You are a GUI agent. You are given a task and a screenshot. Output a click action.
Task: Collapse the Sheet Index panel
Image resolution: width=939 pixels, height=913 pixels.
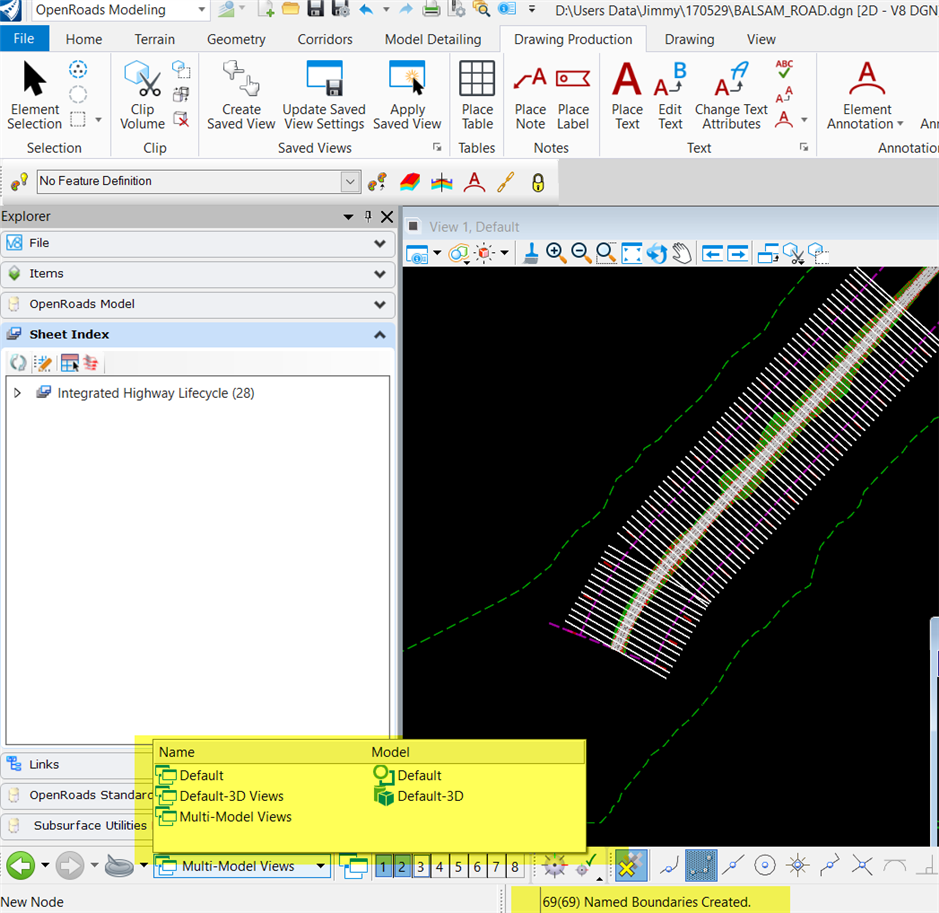(379, 335)
